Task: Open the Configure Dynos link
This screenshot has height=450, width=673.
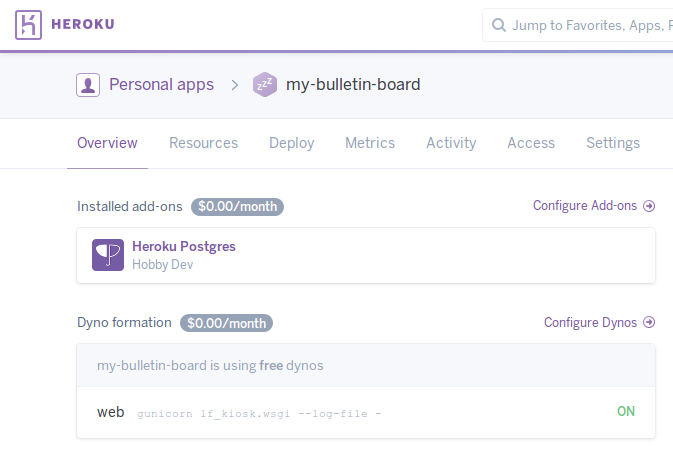Action: tap(590, 322)
